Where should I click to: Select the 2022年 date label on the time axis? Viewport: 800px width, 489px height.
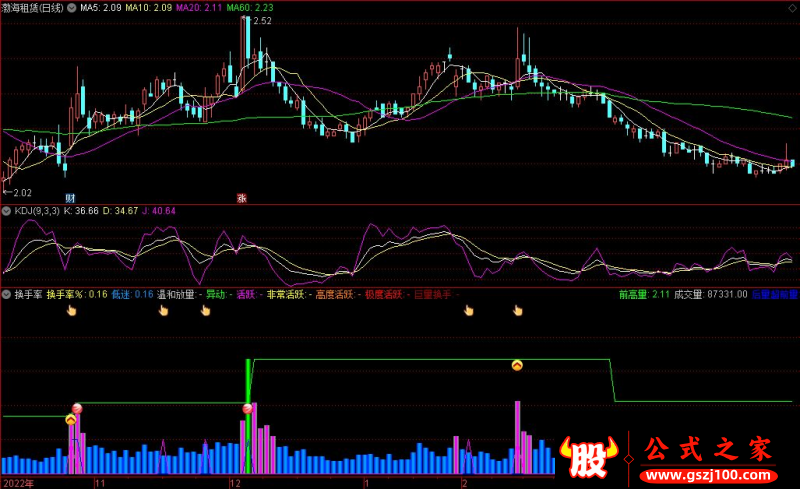[x=17, y=482]
